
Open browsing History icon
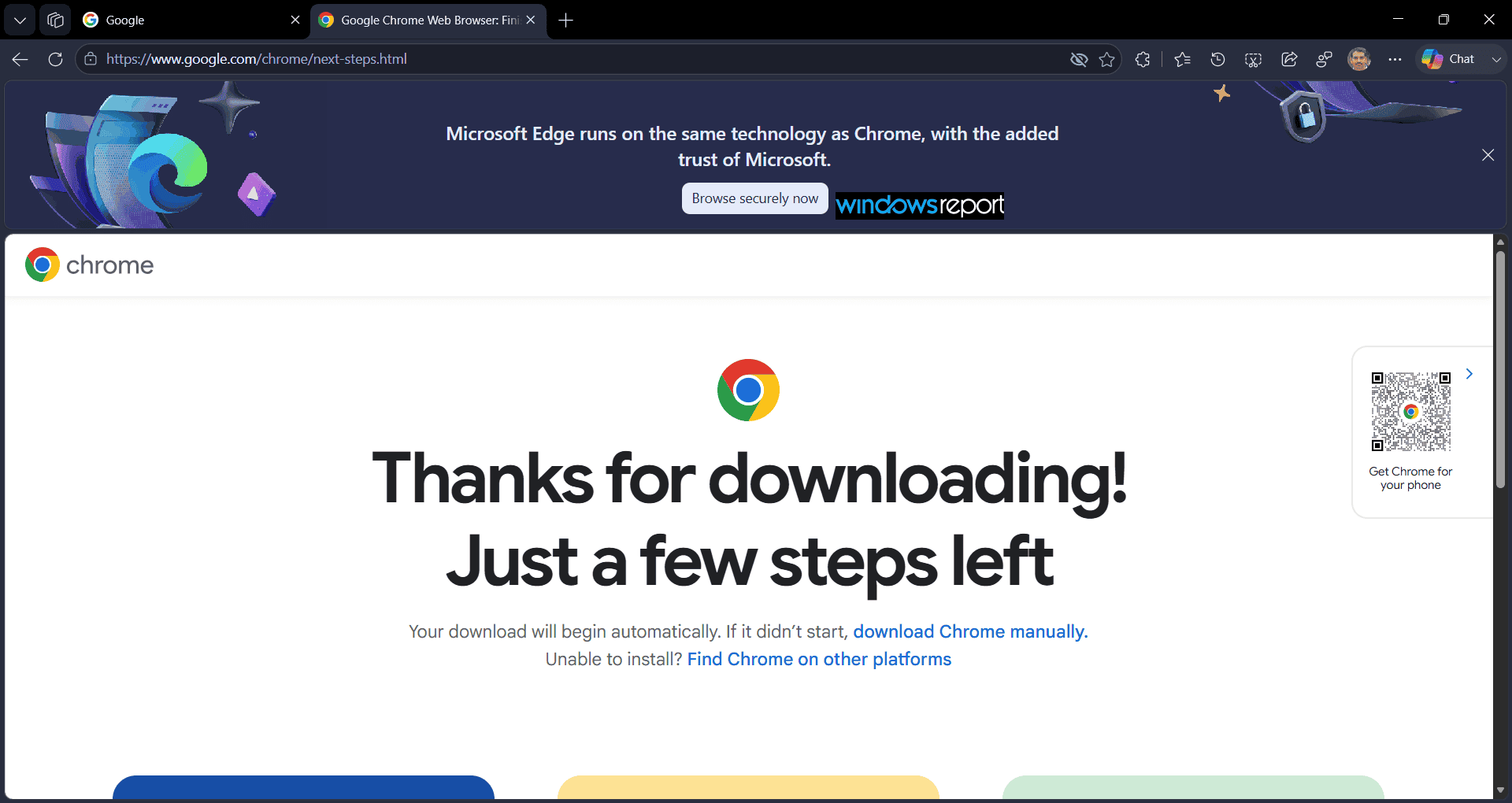click(x=1217, y=59)
